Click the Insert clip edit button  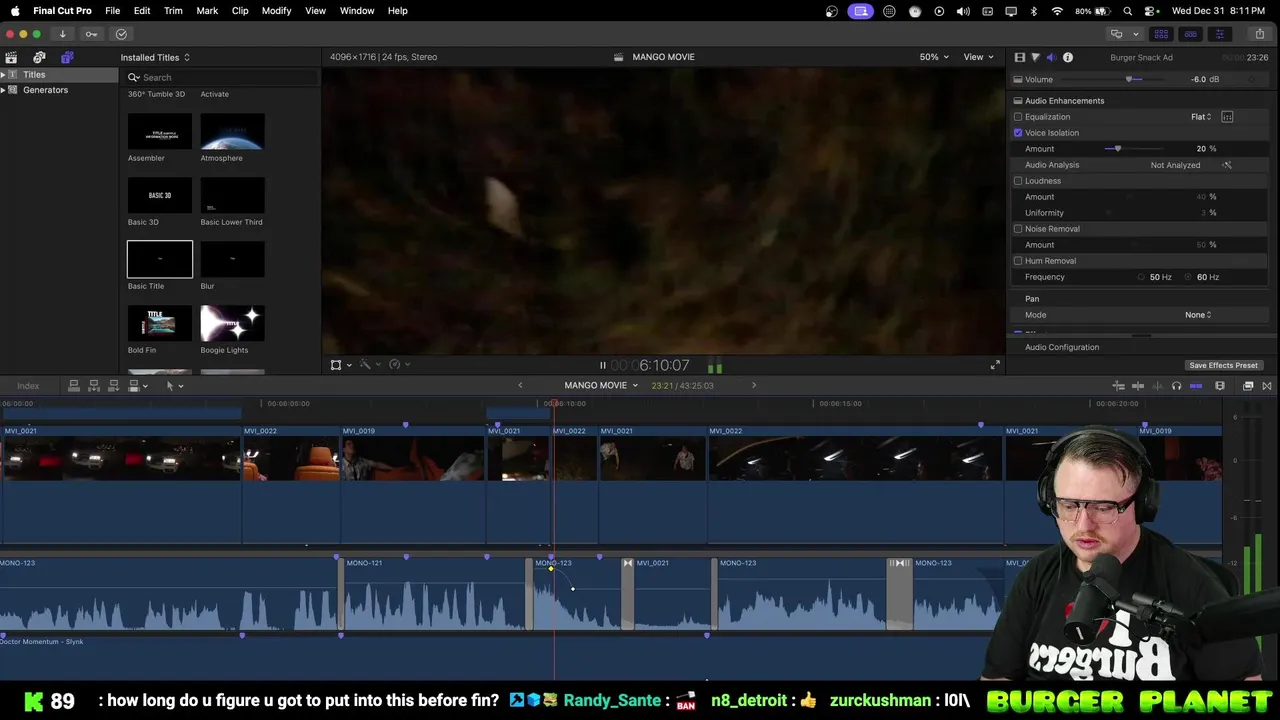pyautogui.click(x=94, y=386)
